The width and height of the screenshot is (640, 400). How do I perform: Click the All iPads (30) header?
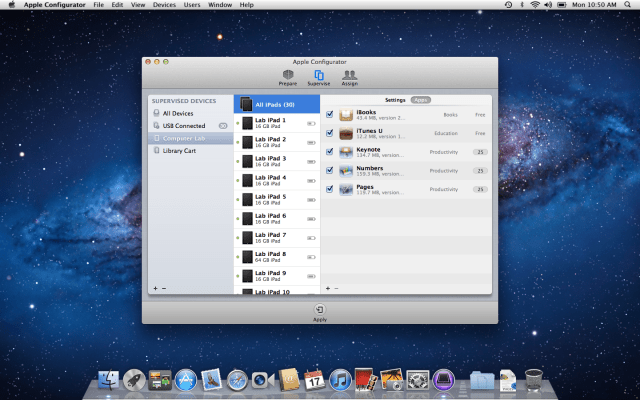pos(276,104)
